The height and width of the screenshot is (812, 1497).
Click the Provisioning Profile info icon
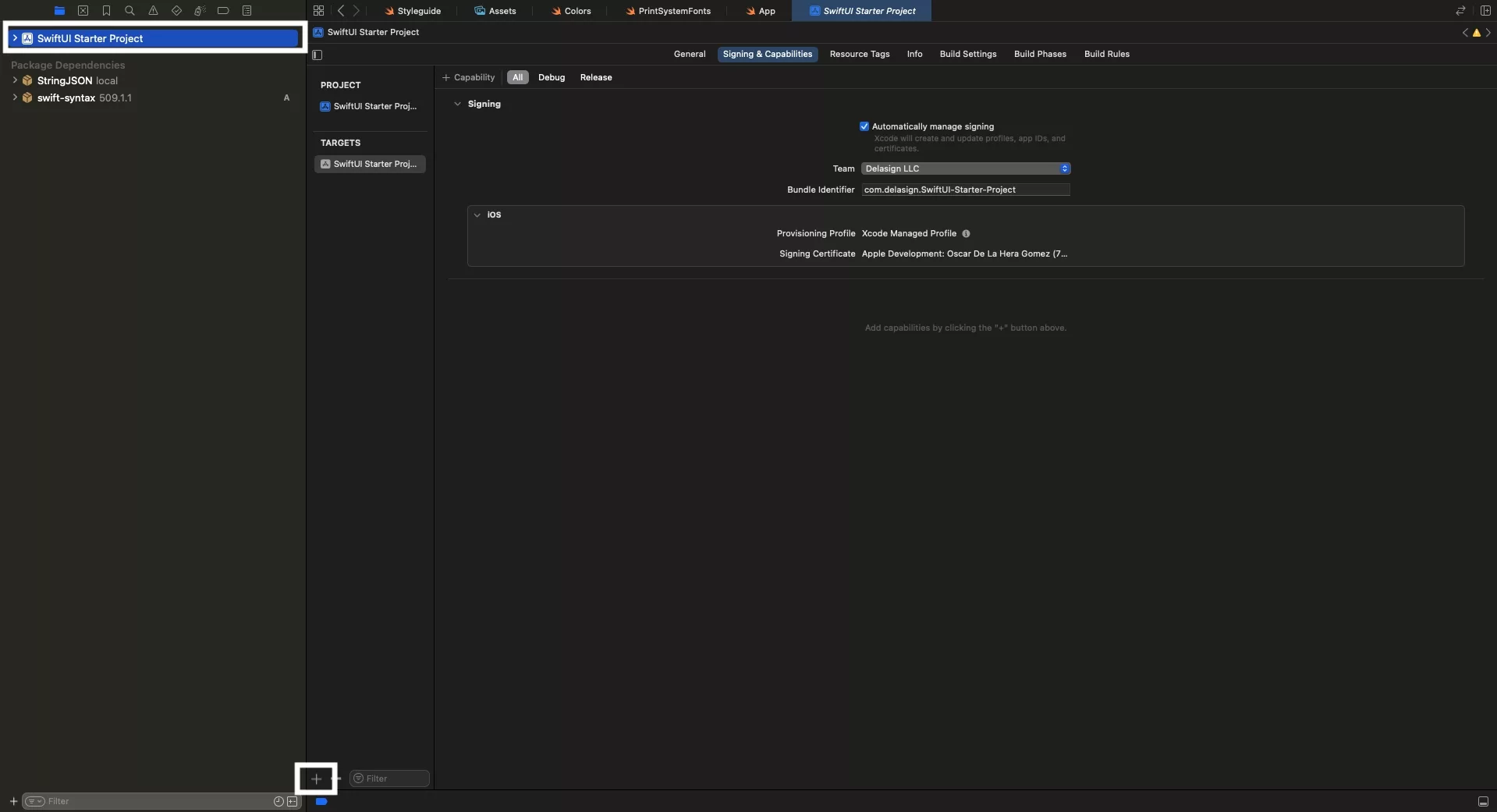tap(966, 233)
